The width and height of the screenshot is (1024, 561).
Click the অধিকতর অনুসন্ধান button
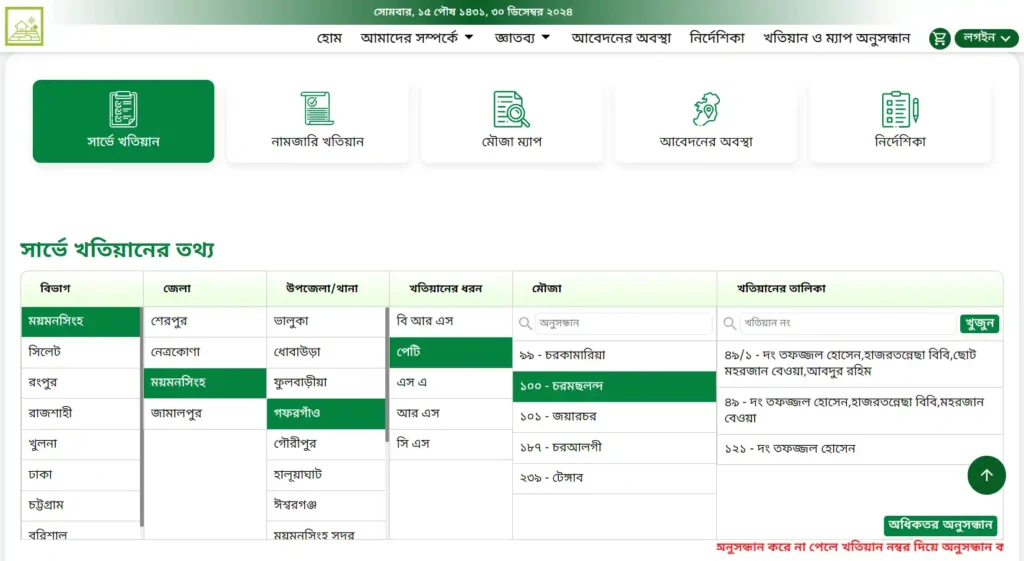(x=940, y=525)
